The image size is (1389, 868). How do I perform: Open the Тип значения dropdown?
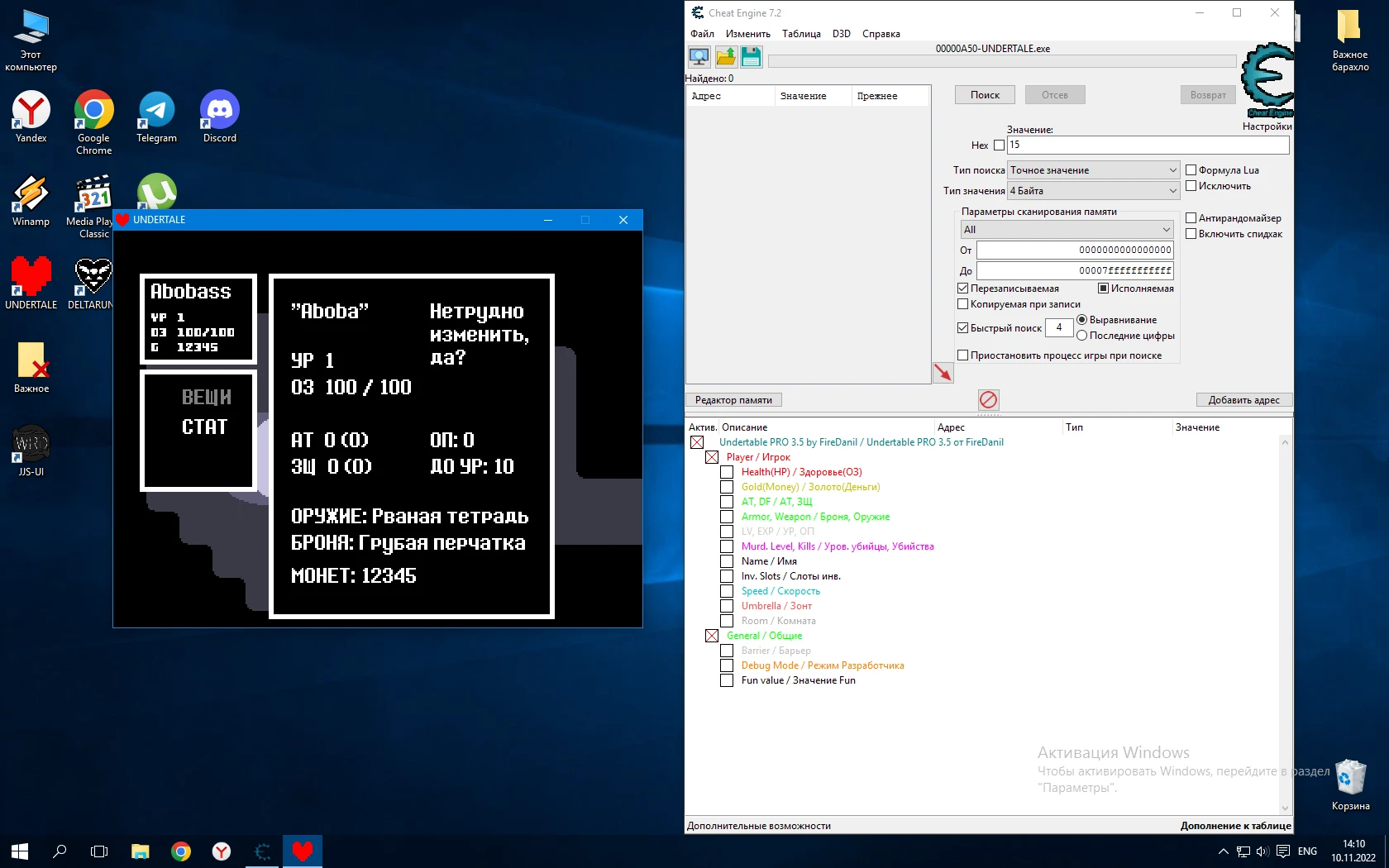[1093, 191]
